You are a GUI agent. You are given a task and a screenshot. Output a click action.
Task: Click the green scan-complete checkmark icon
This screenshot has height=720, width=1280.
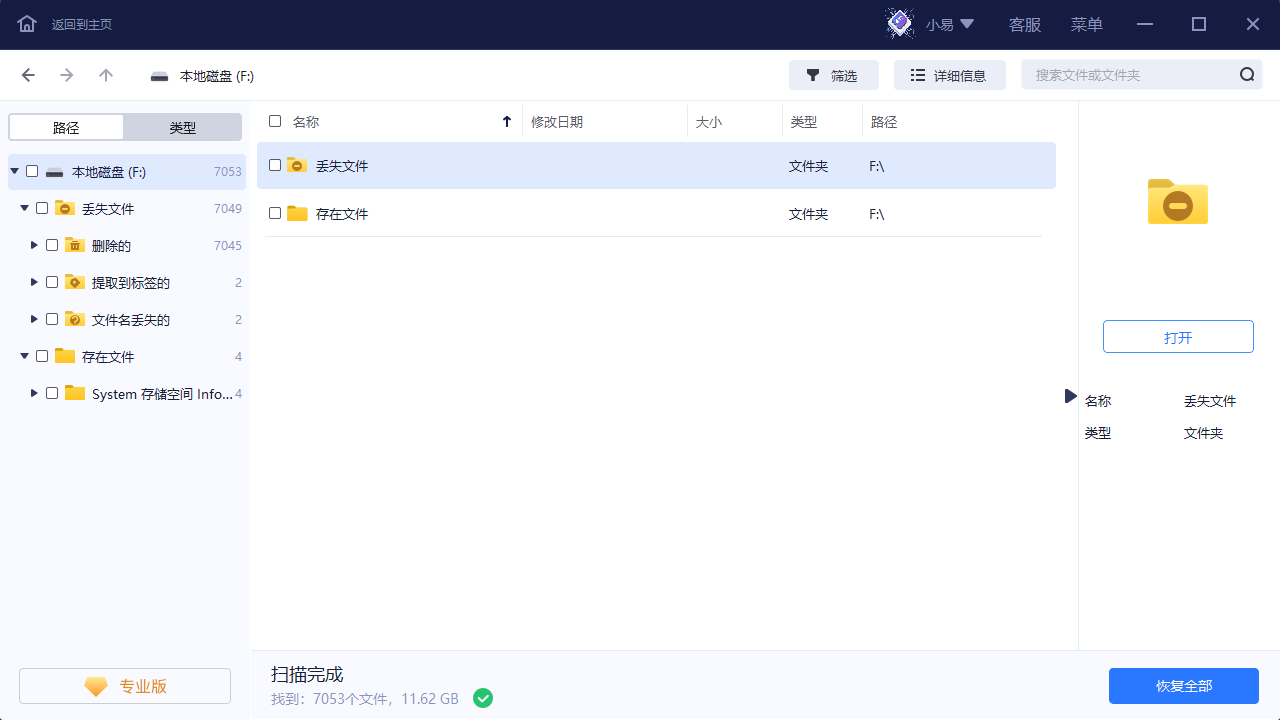483,698
